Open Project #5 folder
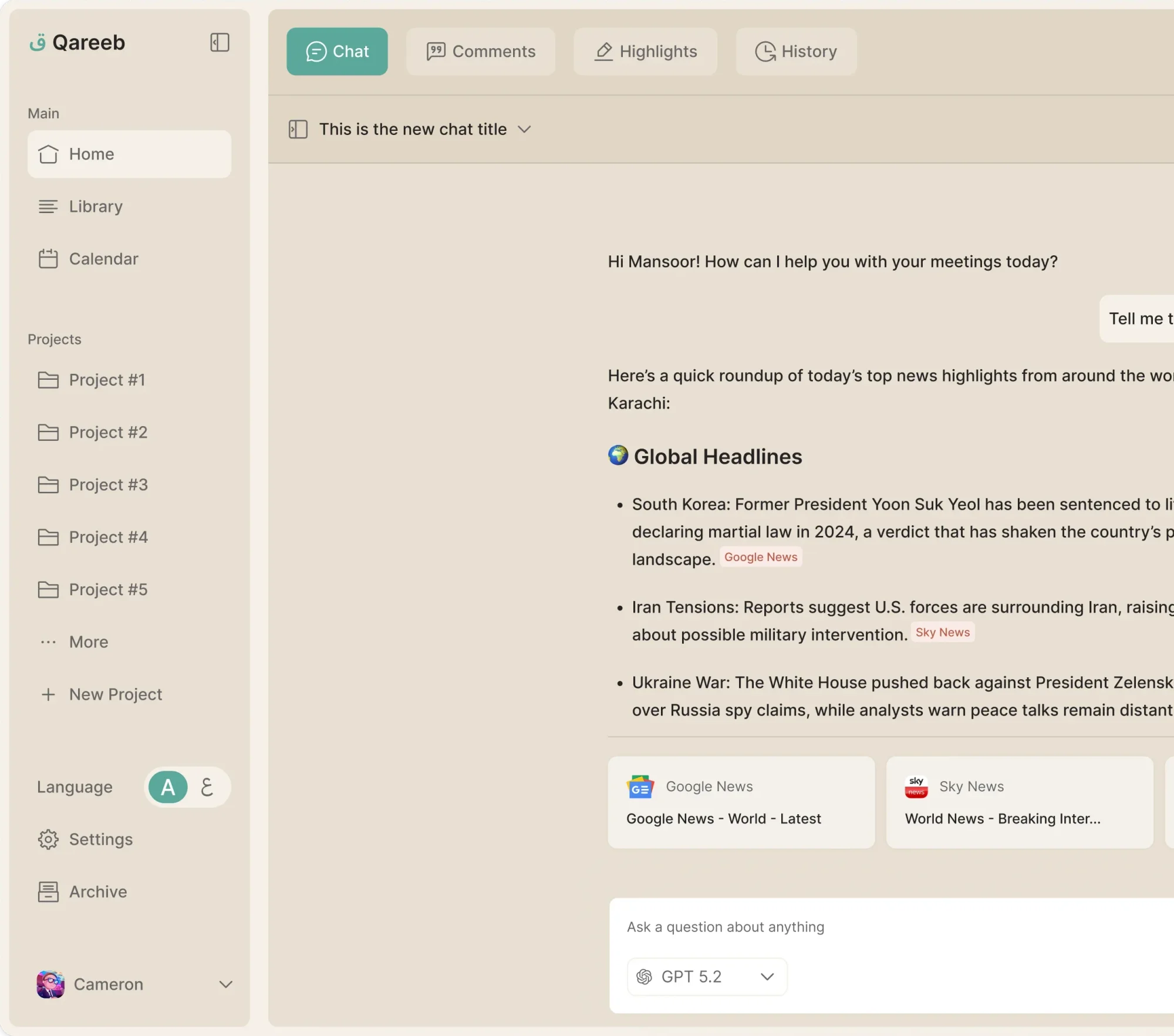This screenshot has height=1036, width=1174. pyautogui.click(x=129, y=589)
